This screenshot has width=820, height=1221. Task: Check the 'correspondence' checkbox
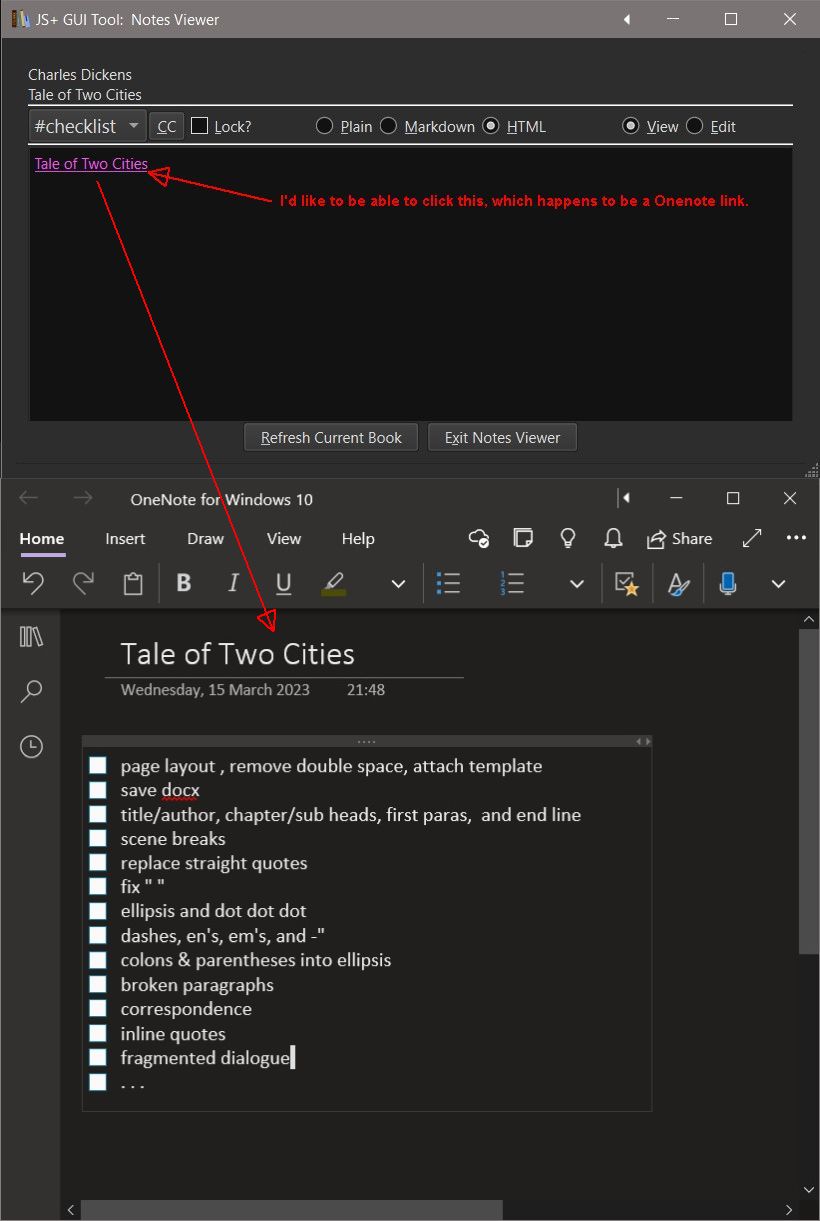click(x=97, y=1008)
